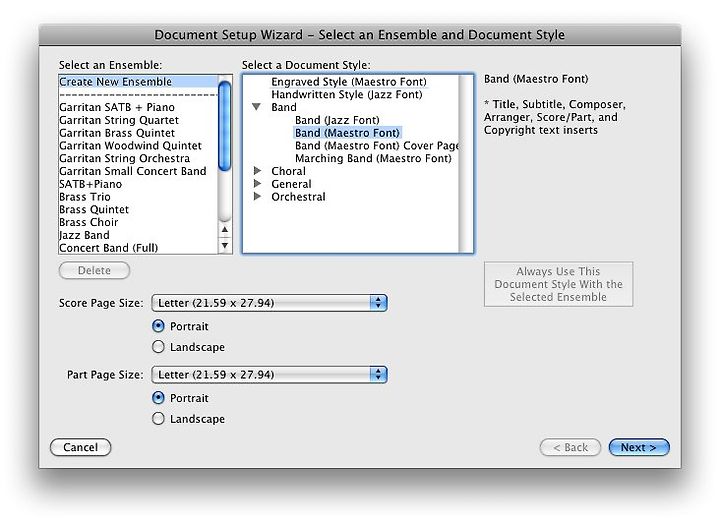Image resolution: width=720 pixels, height=522 pixels.
Task: Click the ensemble list blue scrollbar thumb
Action: coord(225,126)
